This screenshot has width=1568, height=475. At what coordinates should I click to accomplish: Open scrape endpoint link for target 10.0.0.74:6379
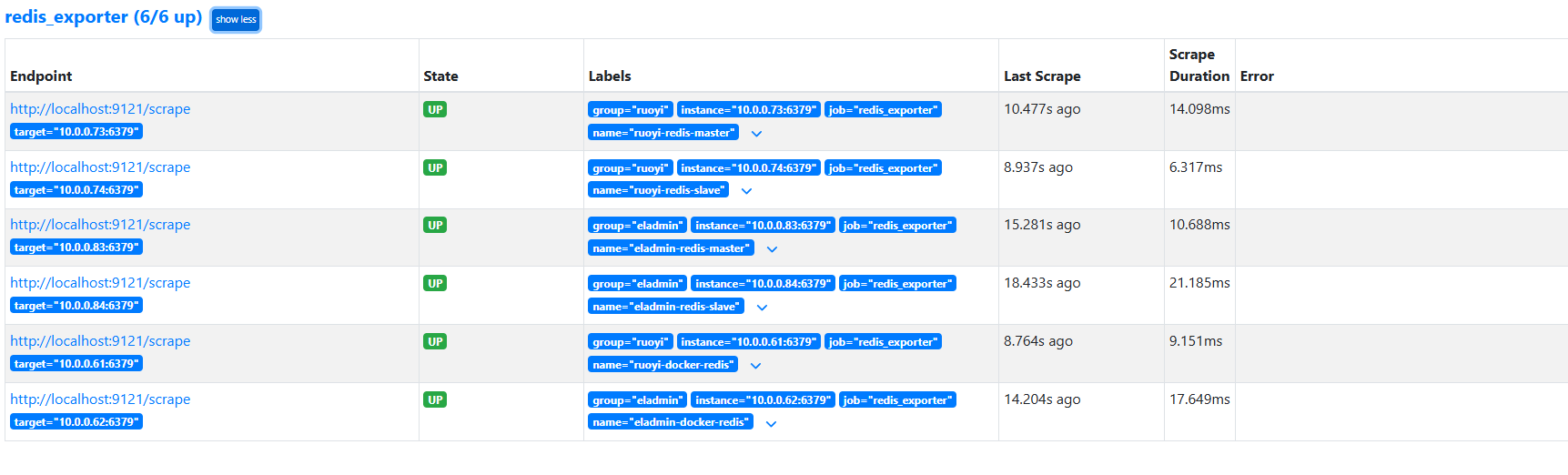point(100,167)
